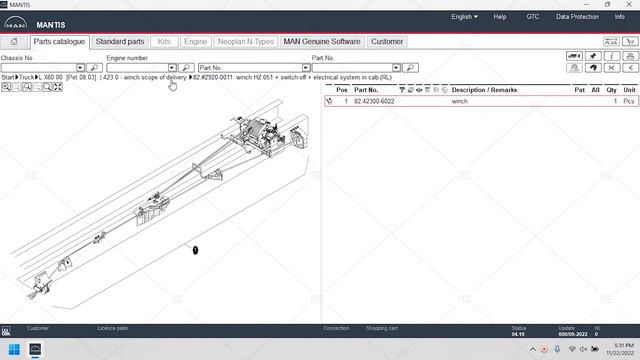The width and height of the screenshot is (640, 360).
Task: Switch to Standard parts tab
Action: (120, 42)
